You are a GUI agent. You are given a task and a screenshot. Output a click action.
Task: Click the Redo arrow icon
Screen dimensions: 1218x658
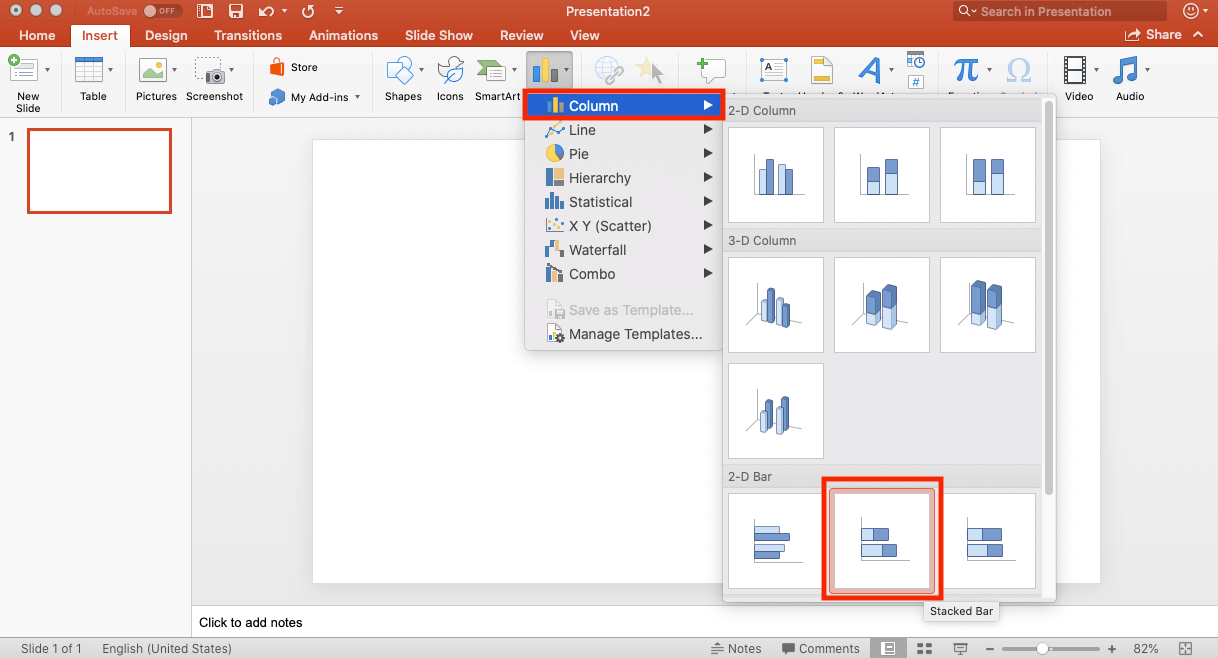308,11
